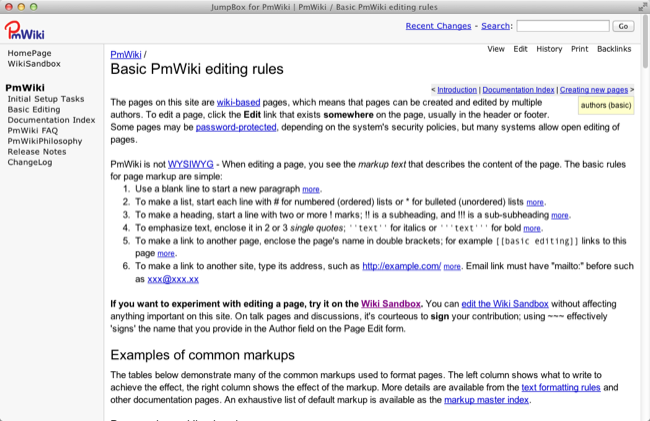Click more link after heading rule
650x421 pixels.
click(560, 215)
